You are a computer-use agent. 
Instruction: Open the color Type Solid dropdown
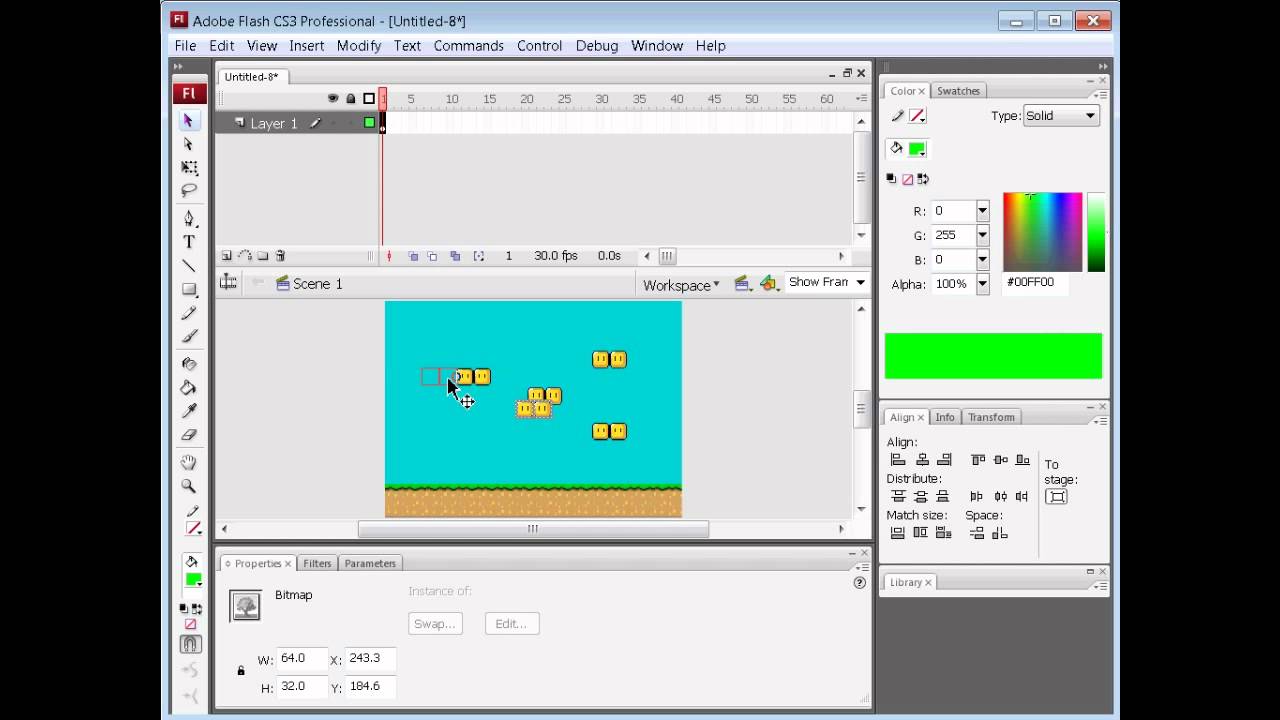(x=1061, y=116)
